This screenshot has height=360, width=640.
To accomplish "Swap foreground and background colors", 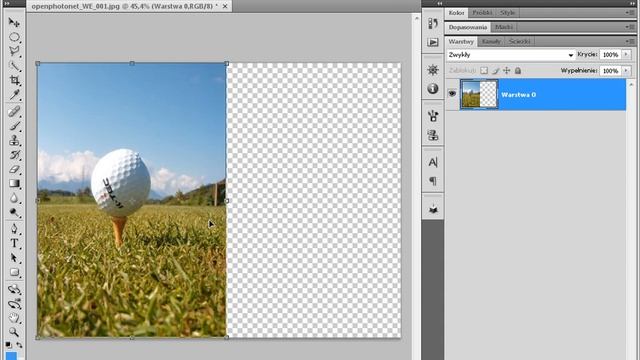I will 19,345.
